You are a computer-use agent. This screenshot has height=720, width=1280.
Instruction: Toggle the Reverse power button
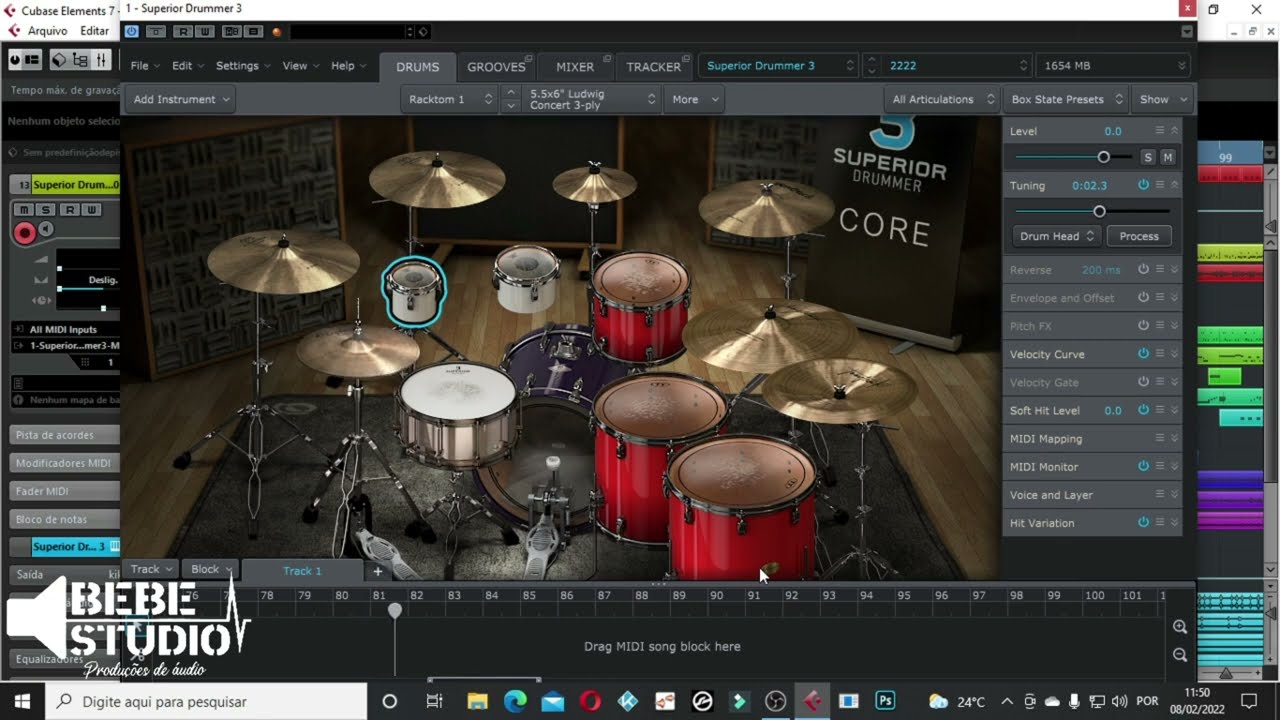pyautogui.click(x=1143, y=269)
